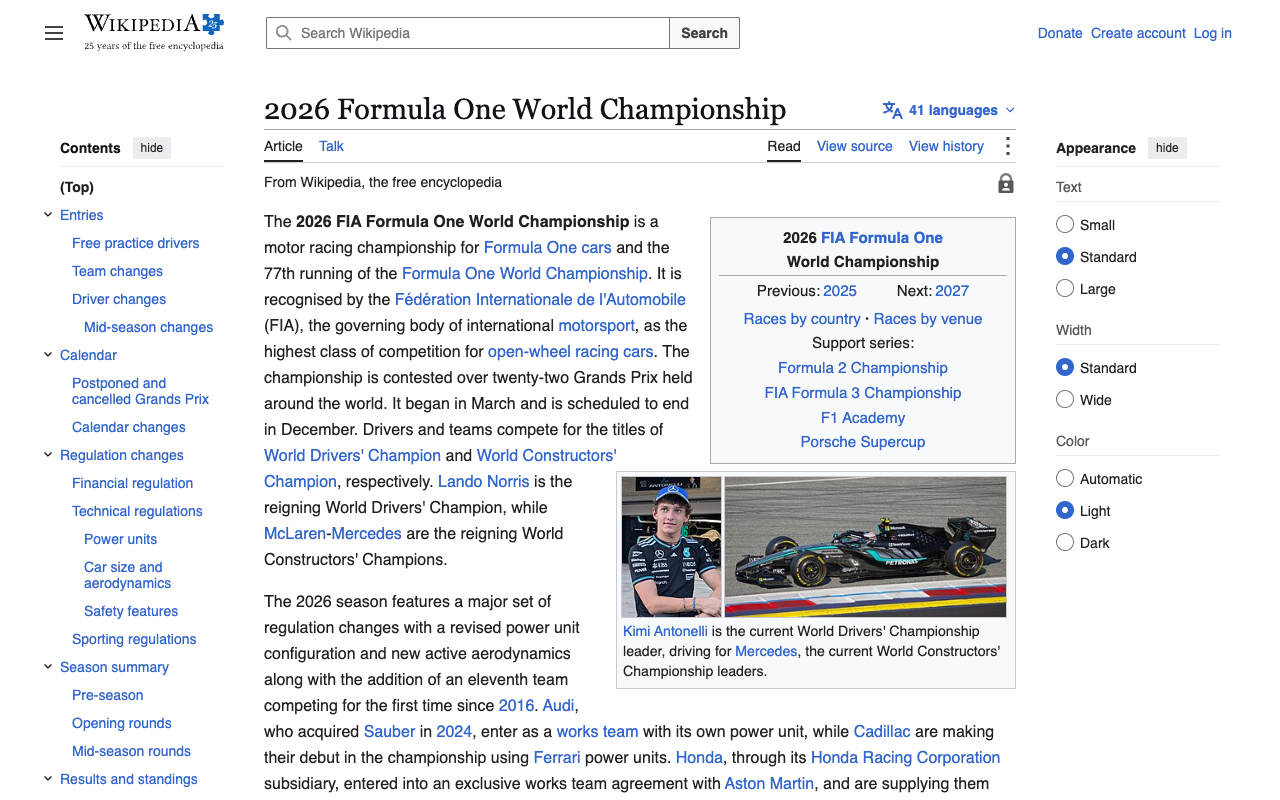Collapse Results and standings section
The image size is (1280, 800).
[48, 779]
